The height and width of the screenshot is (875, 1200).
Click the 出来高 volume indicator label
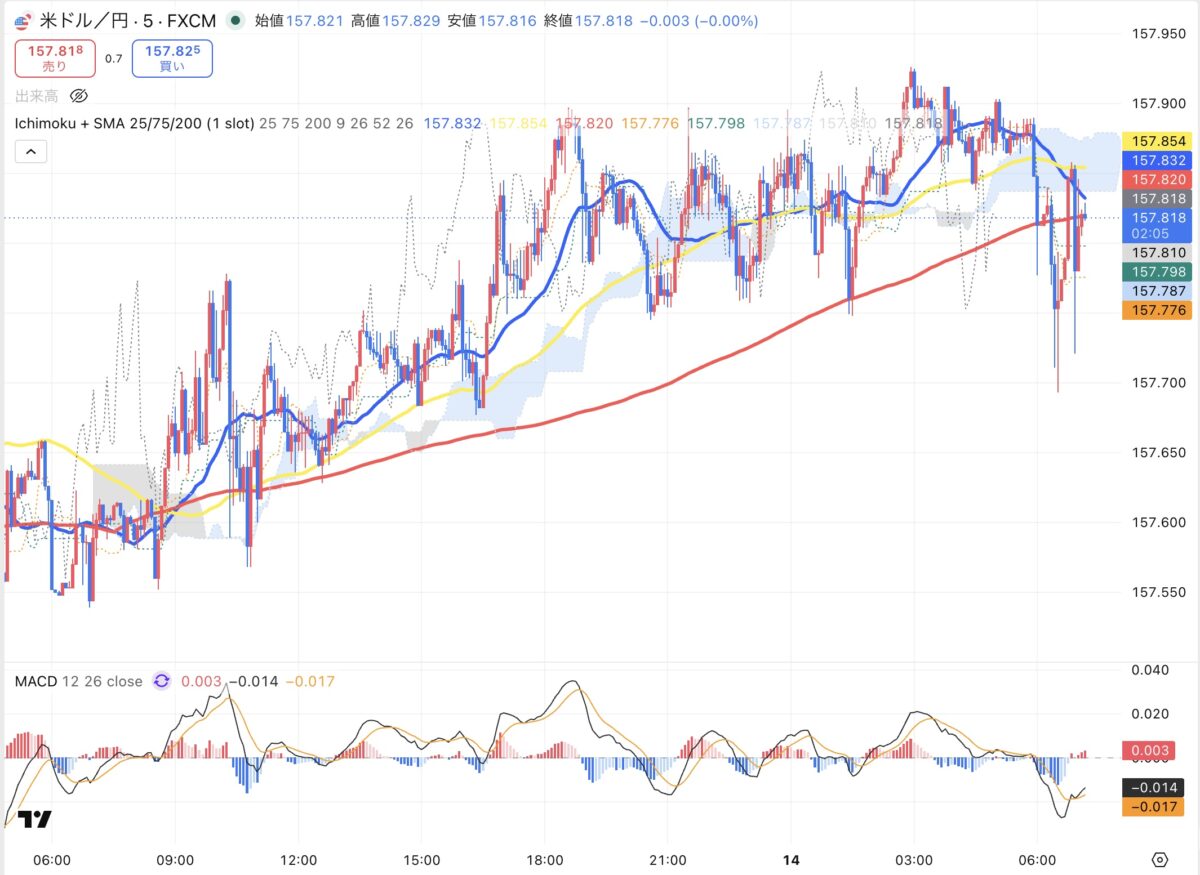coord(37,96)
